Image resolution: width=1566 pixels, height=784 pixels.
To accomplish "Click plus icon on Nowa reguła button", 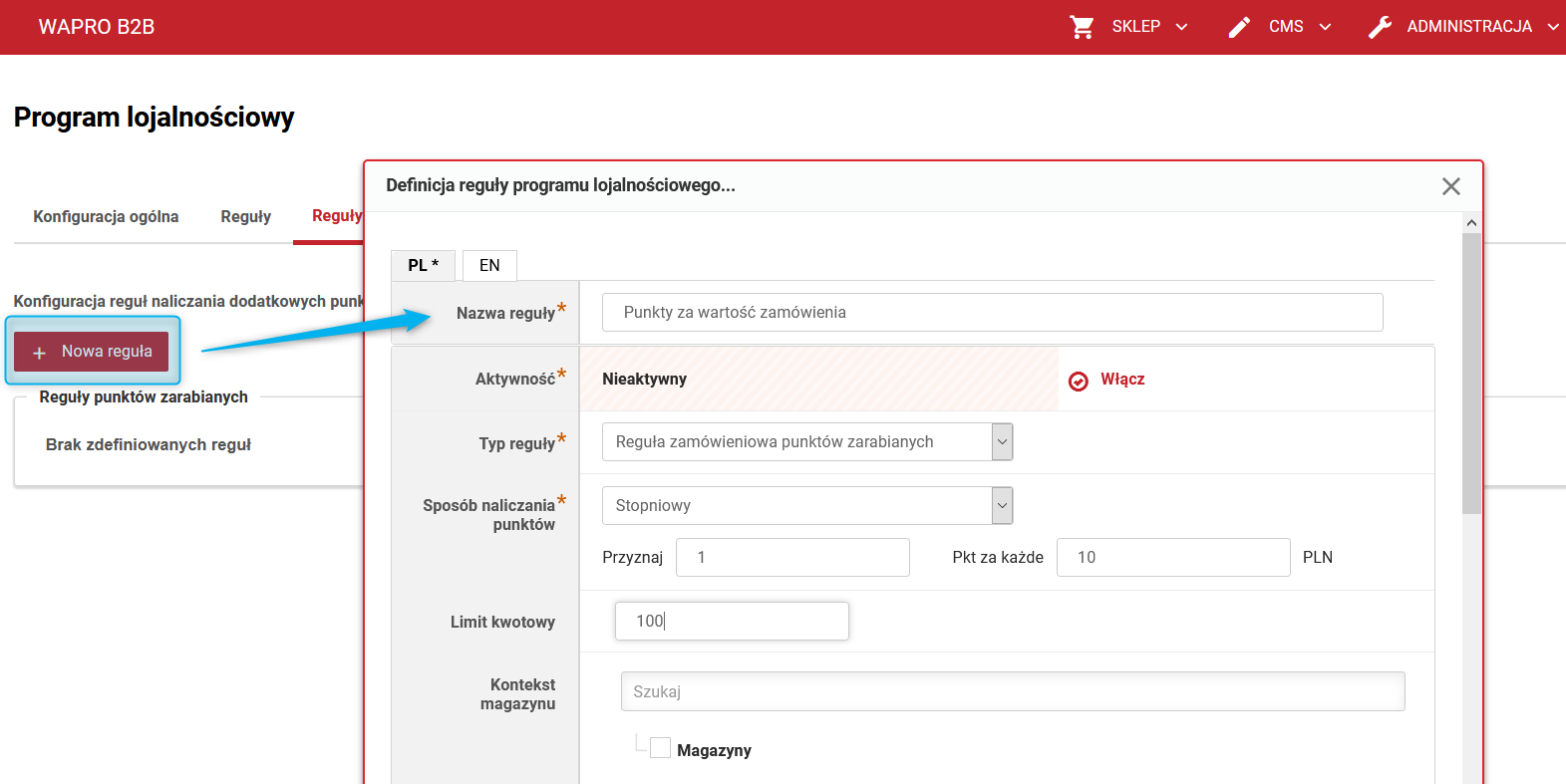I will (40, 353).
